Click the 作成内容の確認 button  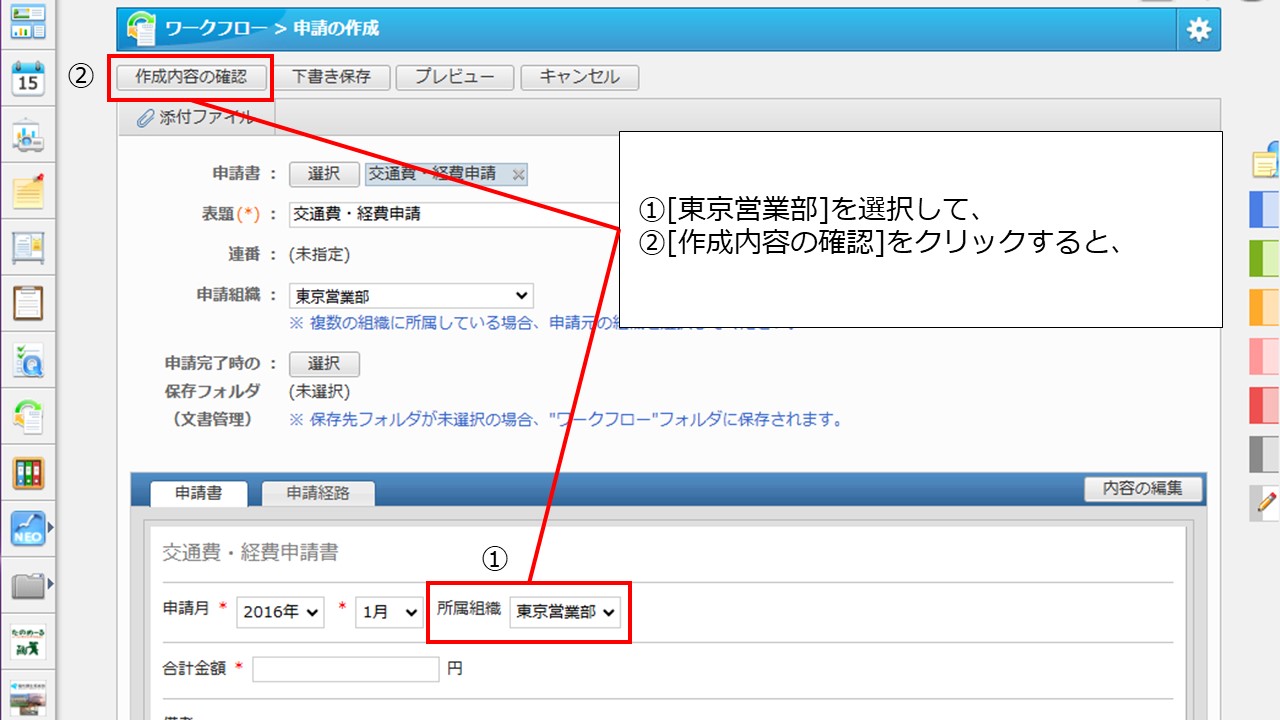pos(190,77)
